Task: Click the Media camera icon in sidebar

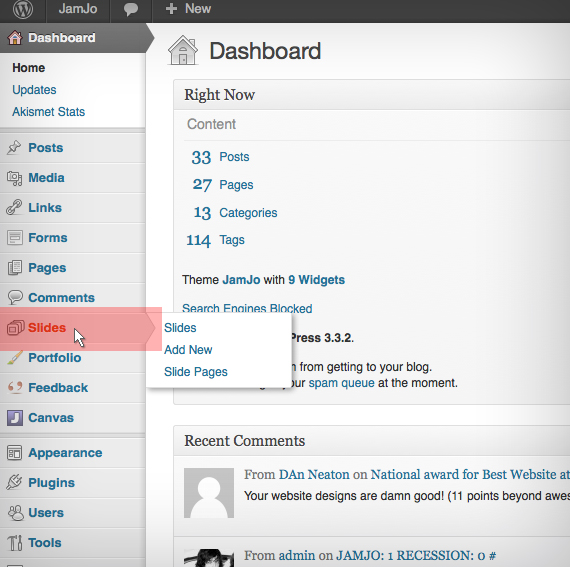Action: pyautogui.click(x=15, y=178)
